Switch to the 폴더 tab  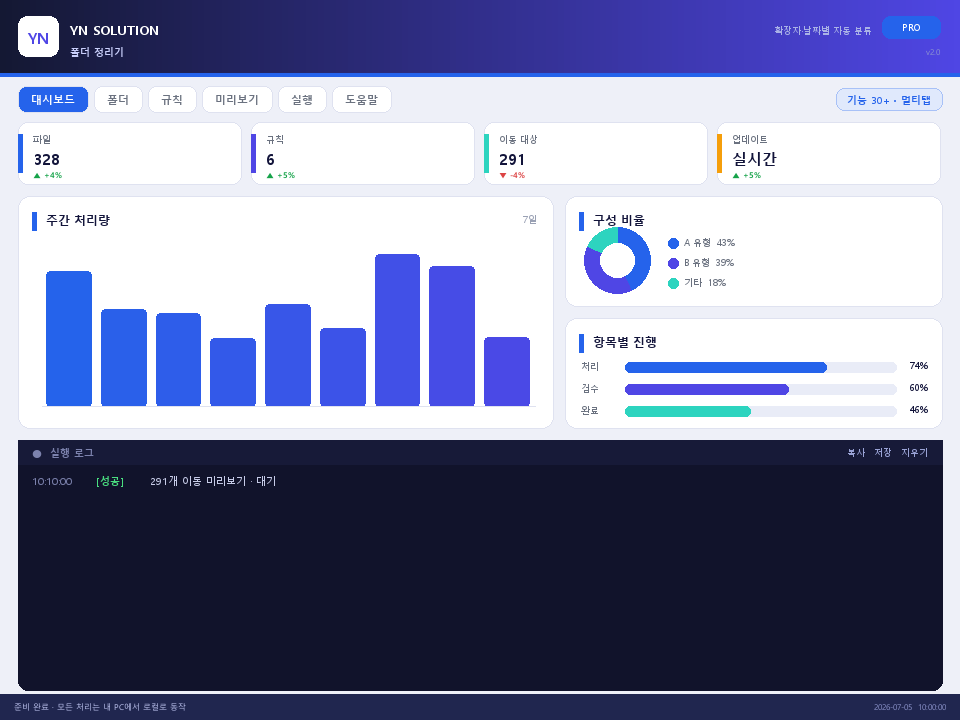(x=118, y=100)
